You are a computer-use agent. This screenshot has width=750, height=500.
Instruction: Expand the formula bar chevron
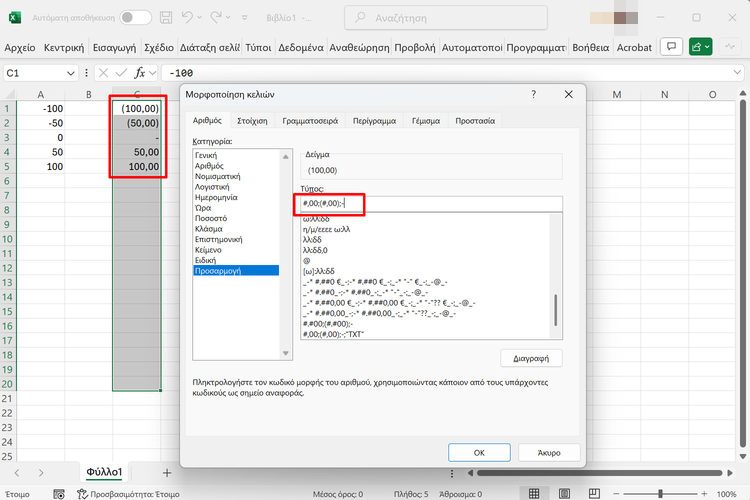[x=737, y=73]
